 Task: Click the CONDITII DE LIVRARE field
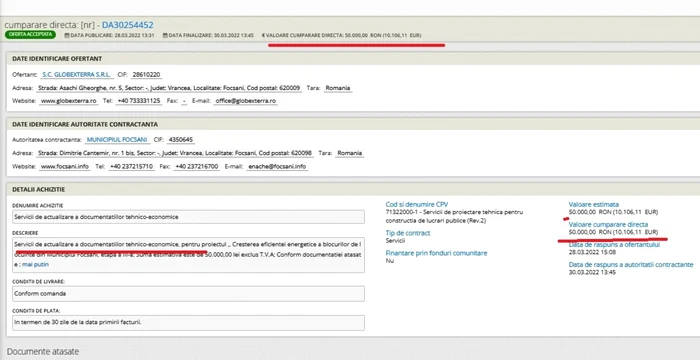[188, 294]
